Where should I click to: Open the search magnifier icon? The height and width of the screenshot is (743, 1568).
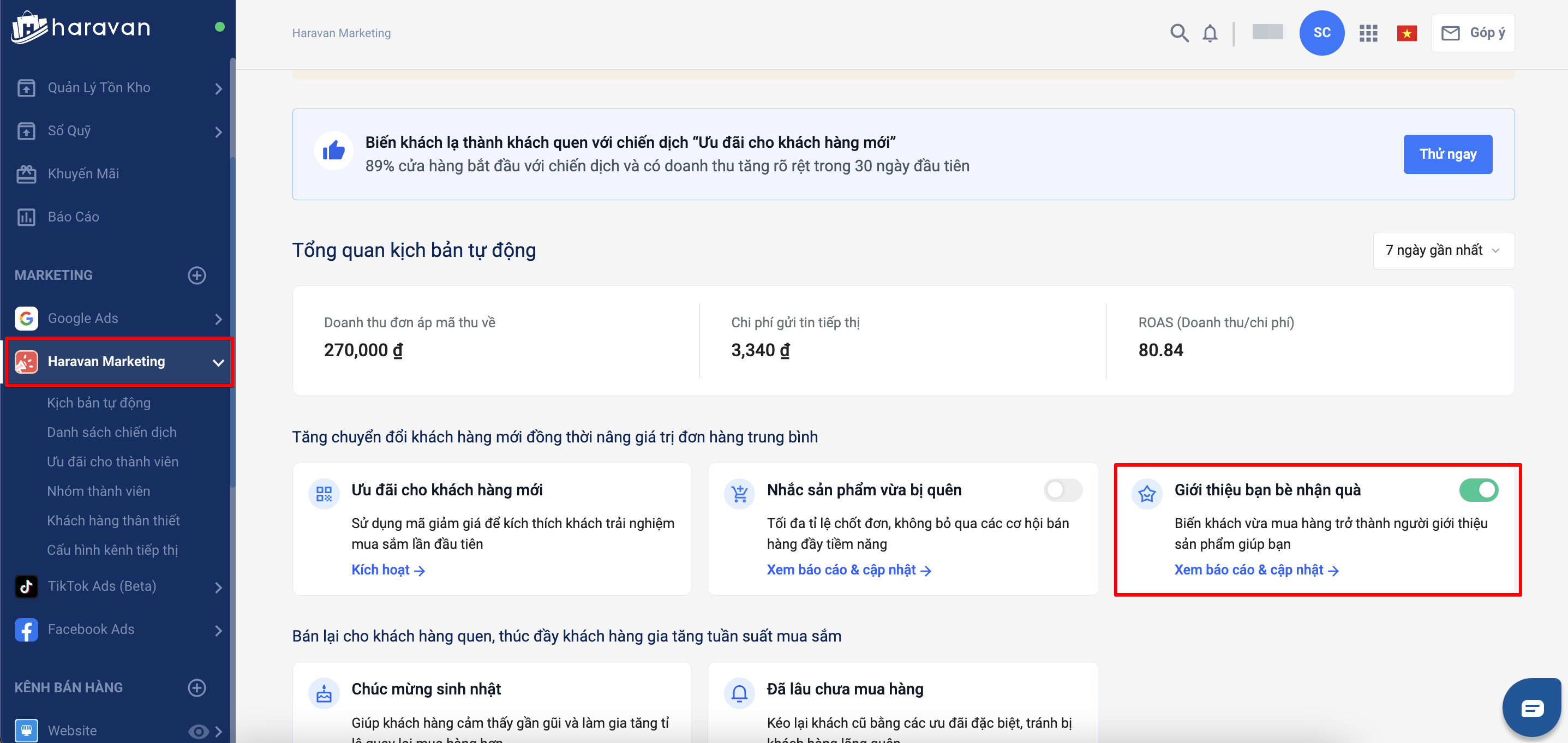point(1179,33)
